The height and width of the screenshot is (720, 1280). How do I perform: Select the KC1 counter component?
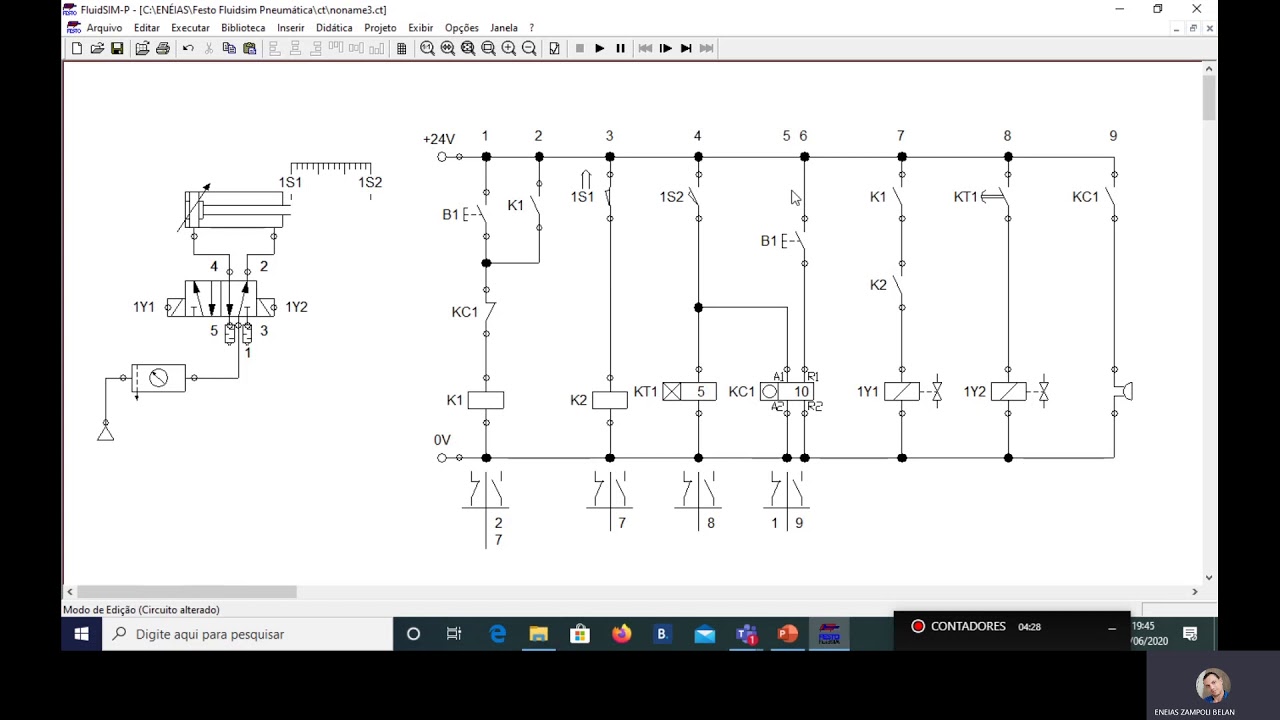(x=787, y=392)
